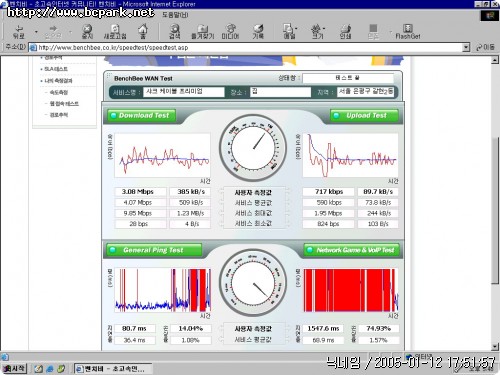Open the Back button history dropdown arrow
The height and width of the screenshot is (375, 500).
coord(36,32)
